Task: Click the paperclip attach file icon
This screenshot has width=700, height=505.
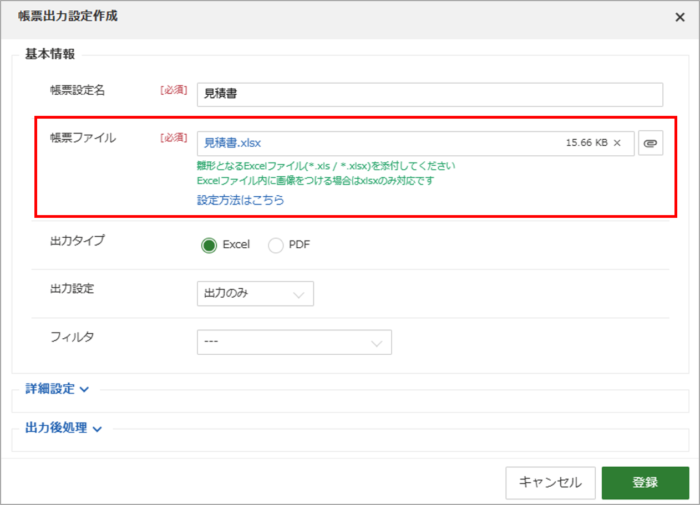Action: tap(650, 143)
